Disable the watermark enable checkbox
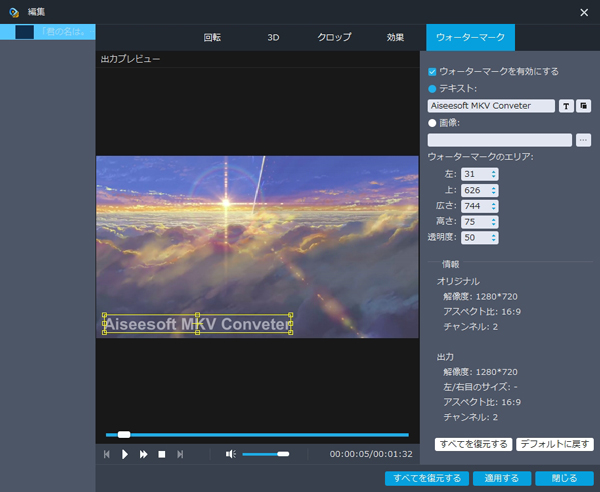Viewport: 600px width, 492px height. [x=432, y=72]
